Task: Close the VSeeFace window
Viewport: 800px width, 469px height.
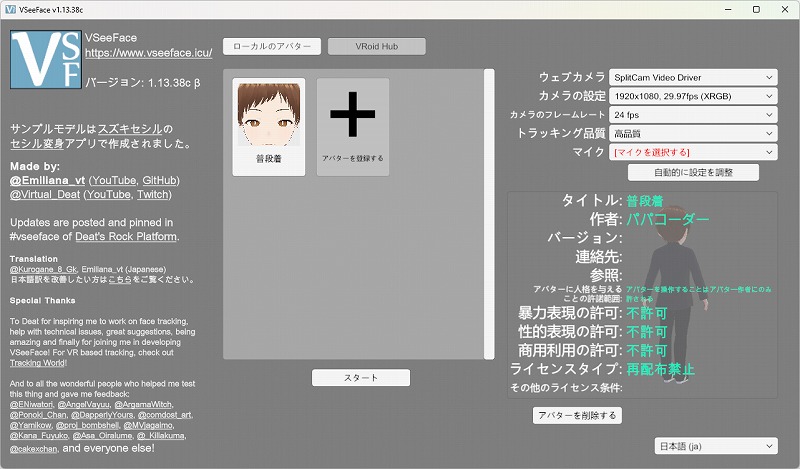Action: pos(785,9)
